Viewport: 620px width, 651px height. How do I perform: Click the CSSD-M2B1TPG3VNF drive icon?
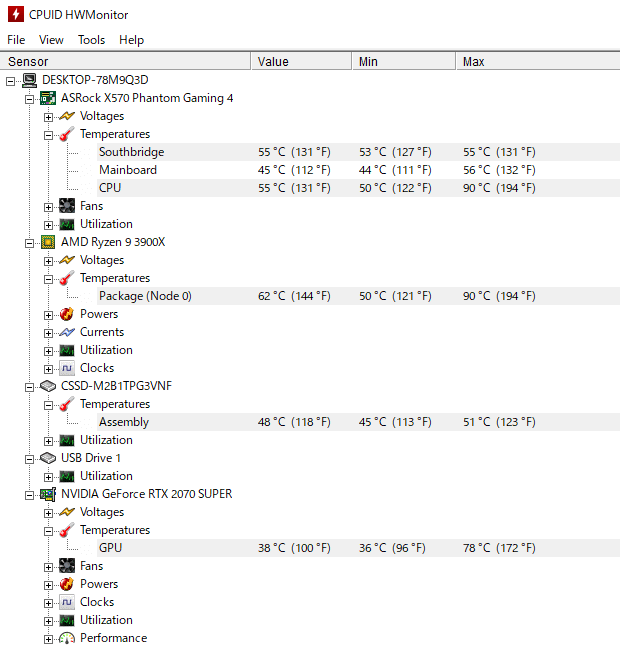pyautogui.click(x=48, y=387)
